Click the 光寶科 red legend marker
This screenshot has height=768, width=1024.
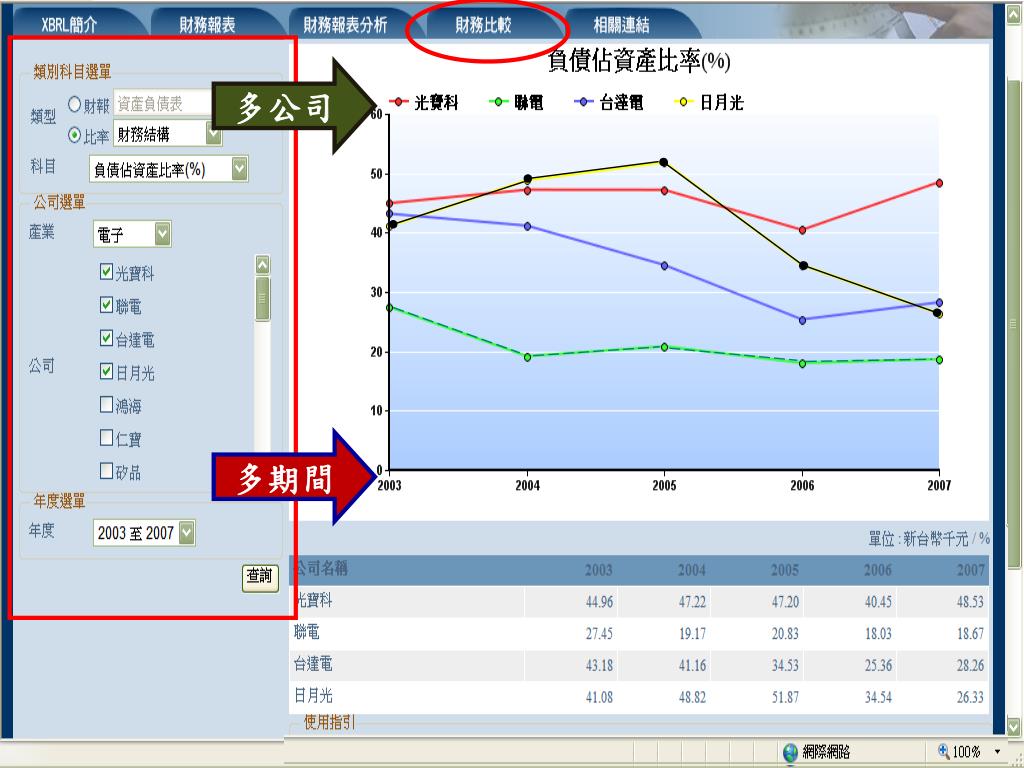click(398, 102)
